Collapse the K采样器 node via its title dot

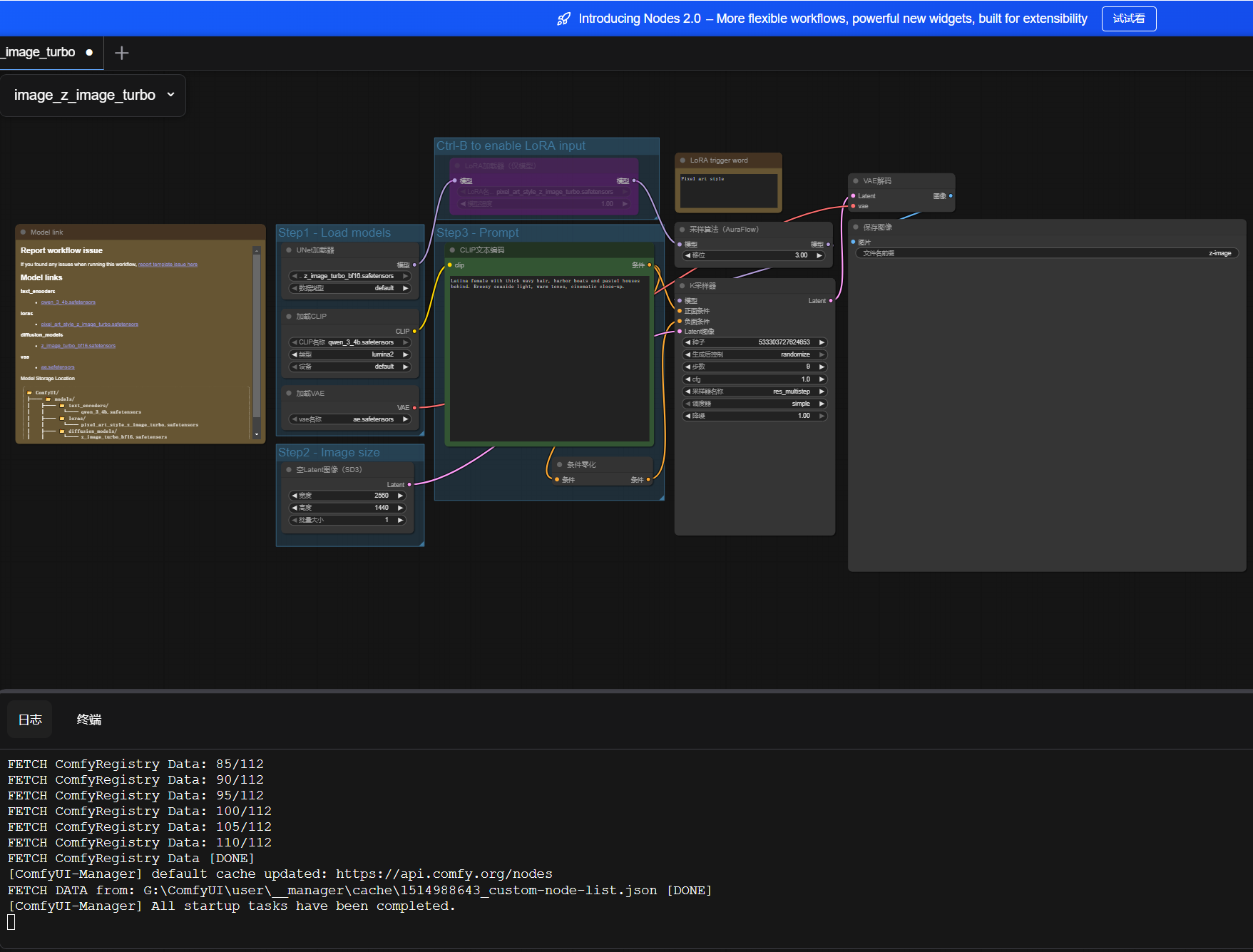(682, 286)
